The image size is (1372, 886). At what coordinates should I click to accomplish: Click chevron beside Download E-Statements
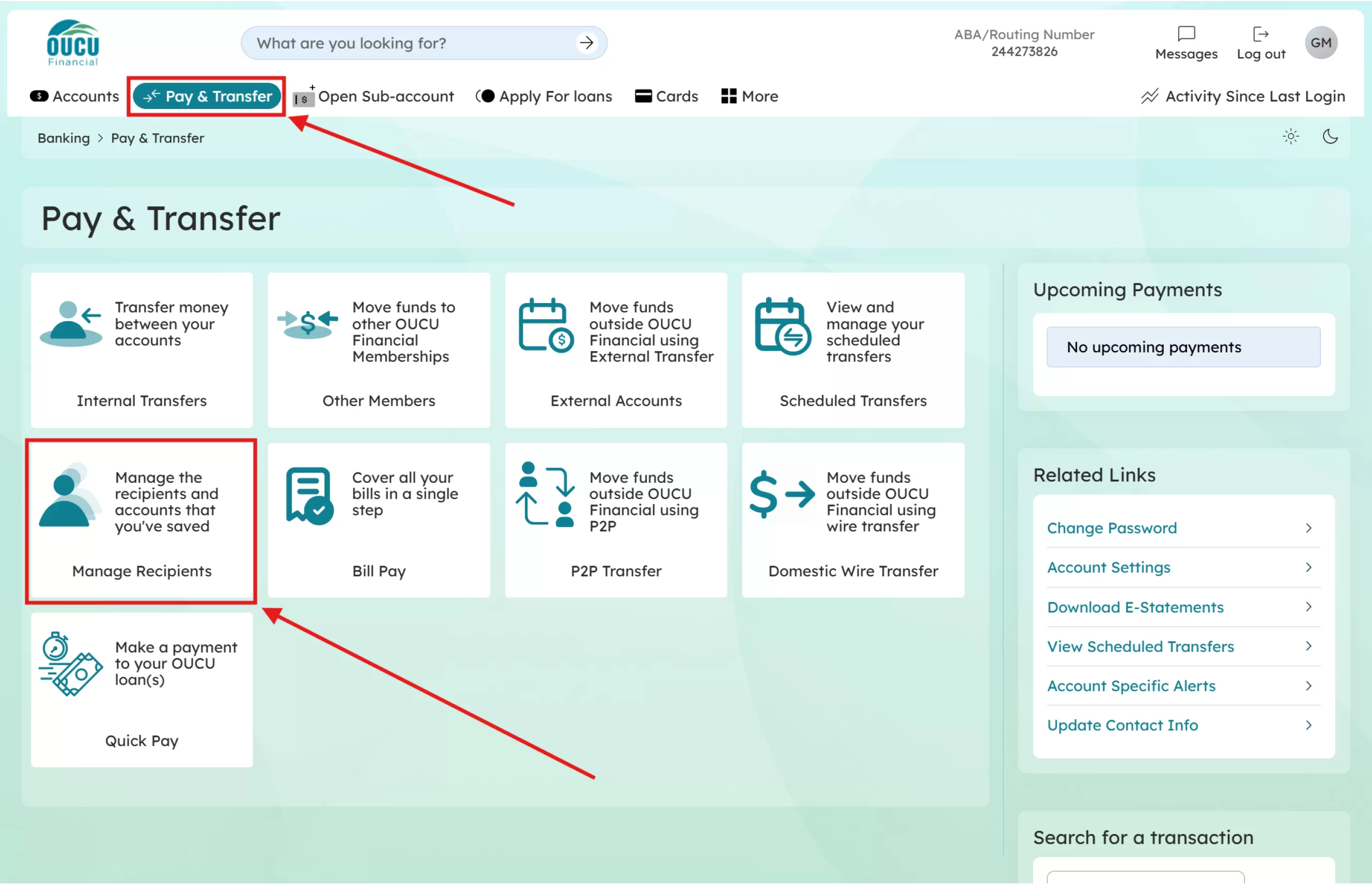[x=1308, y=606]
